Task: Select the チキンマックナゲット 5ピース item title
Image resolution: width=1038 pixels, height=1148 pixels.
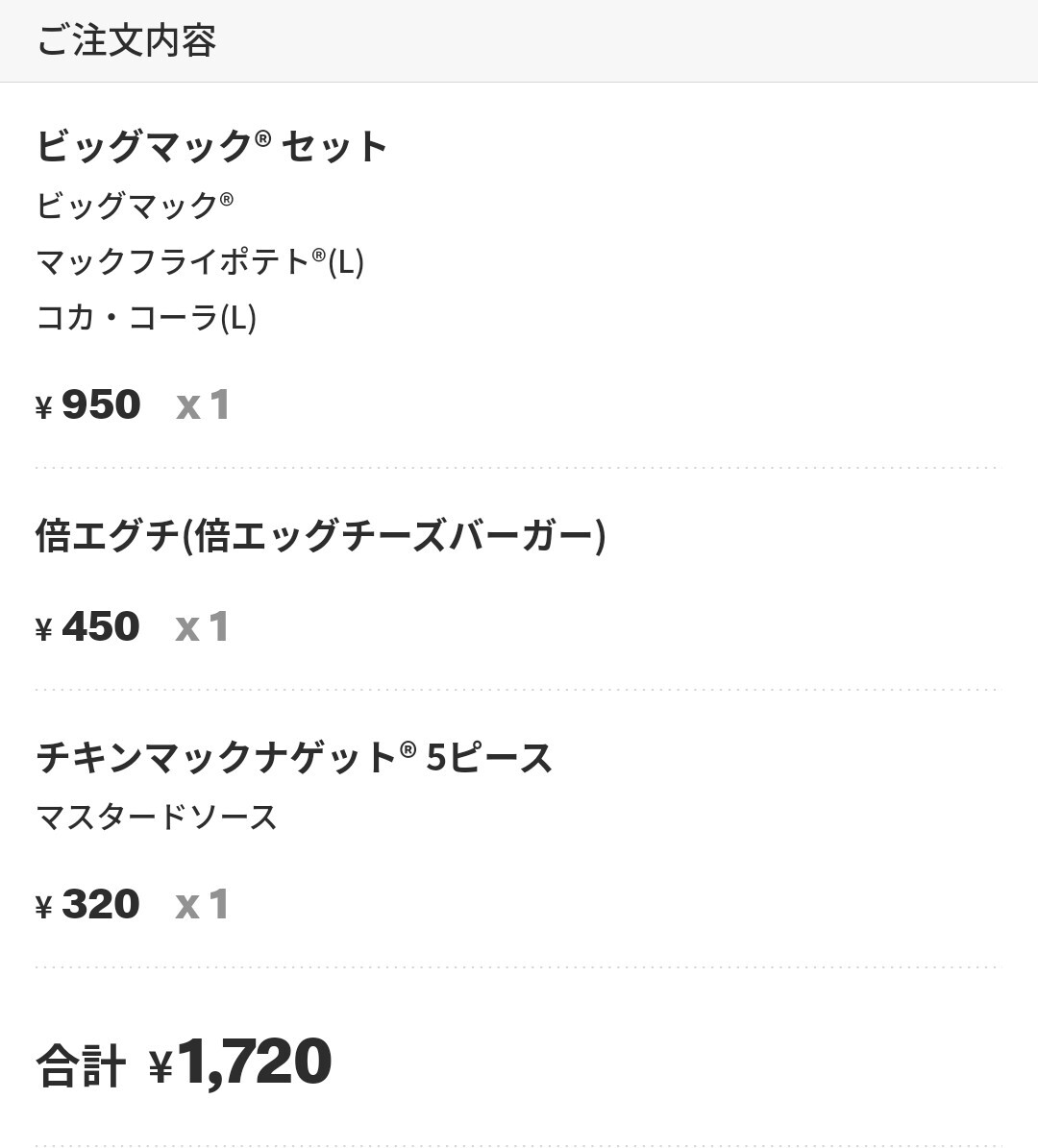Action: 294,758
